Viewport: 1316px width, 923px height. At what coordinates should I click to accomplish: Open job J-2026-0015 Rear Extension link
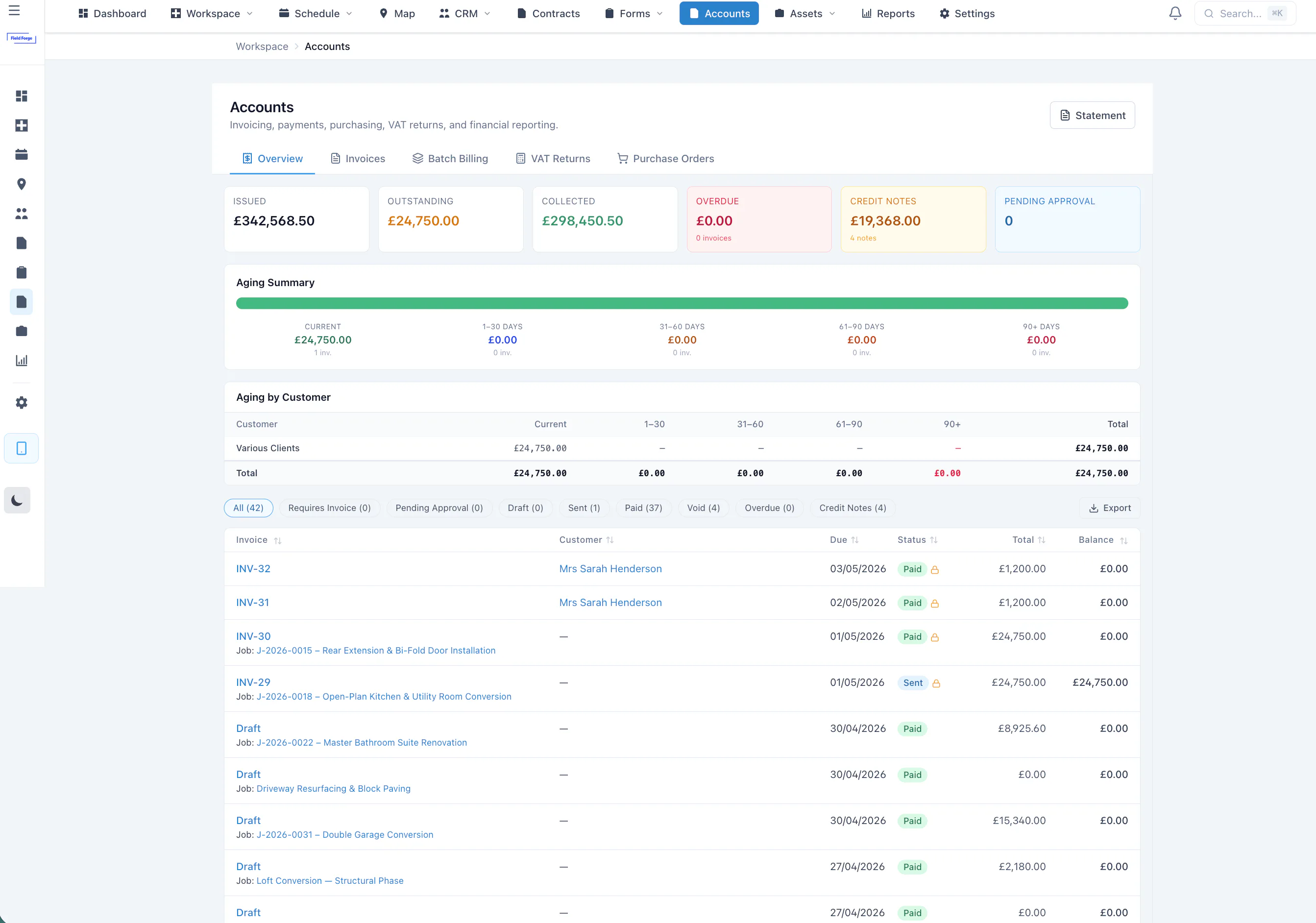click(x=376, y=651)
